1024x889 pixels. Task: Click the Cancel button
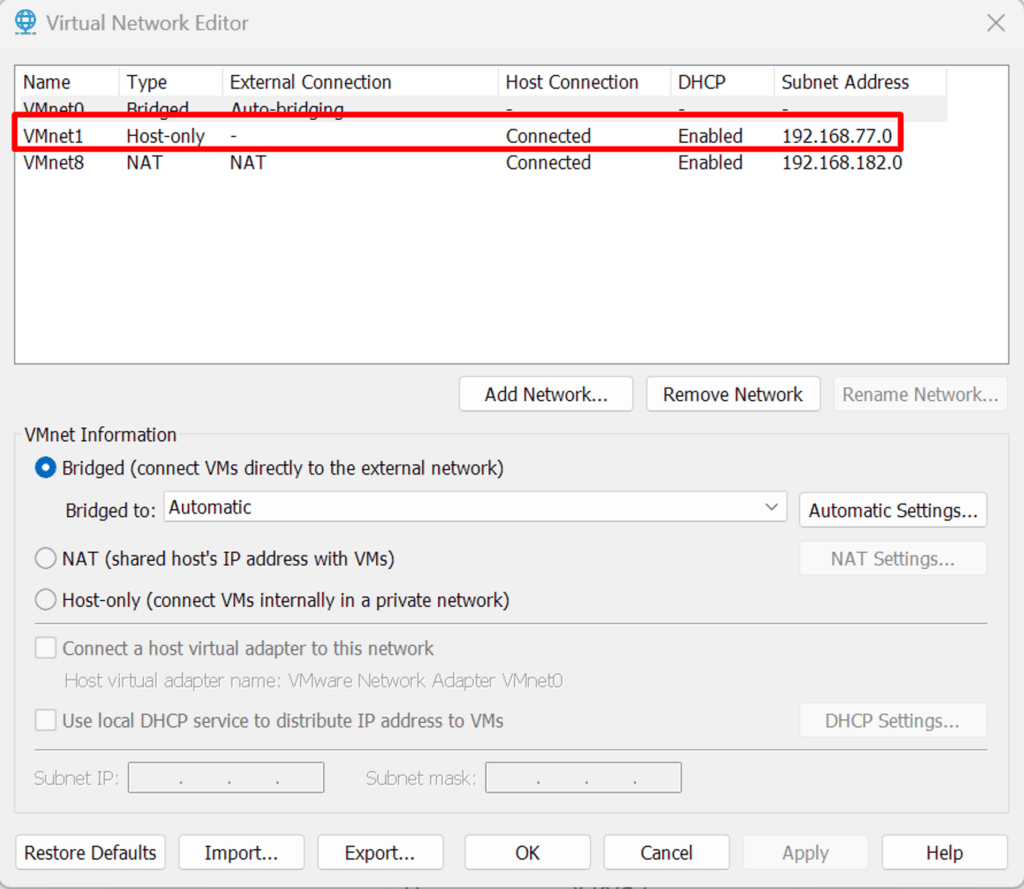click(666, 852)
